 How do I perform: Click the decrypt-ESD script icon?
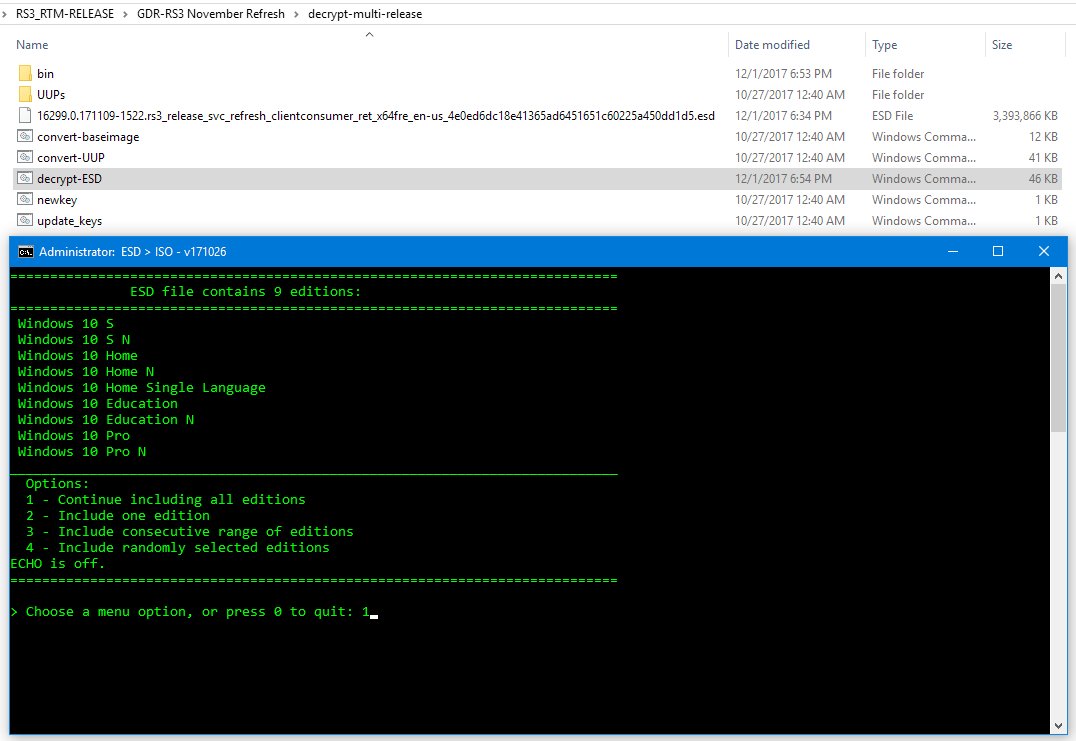click(x=25, y=178)
